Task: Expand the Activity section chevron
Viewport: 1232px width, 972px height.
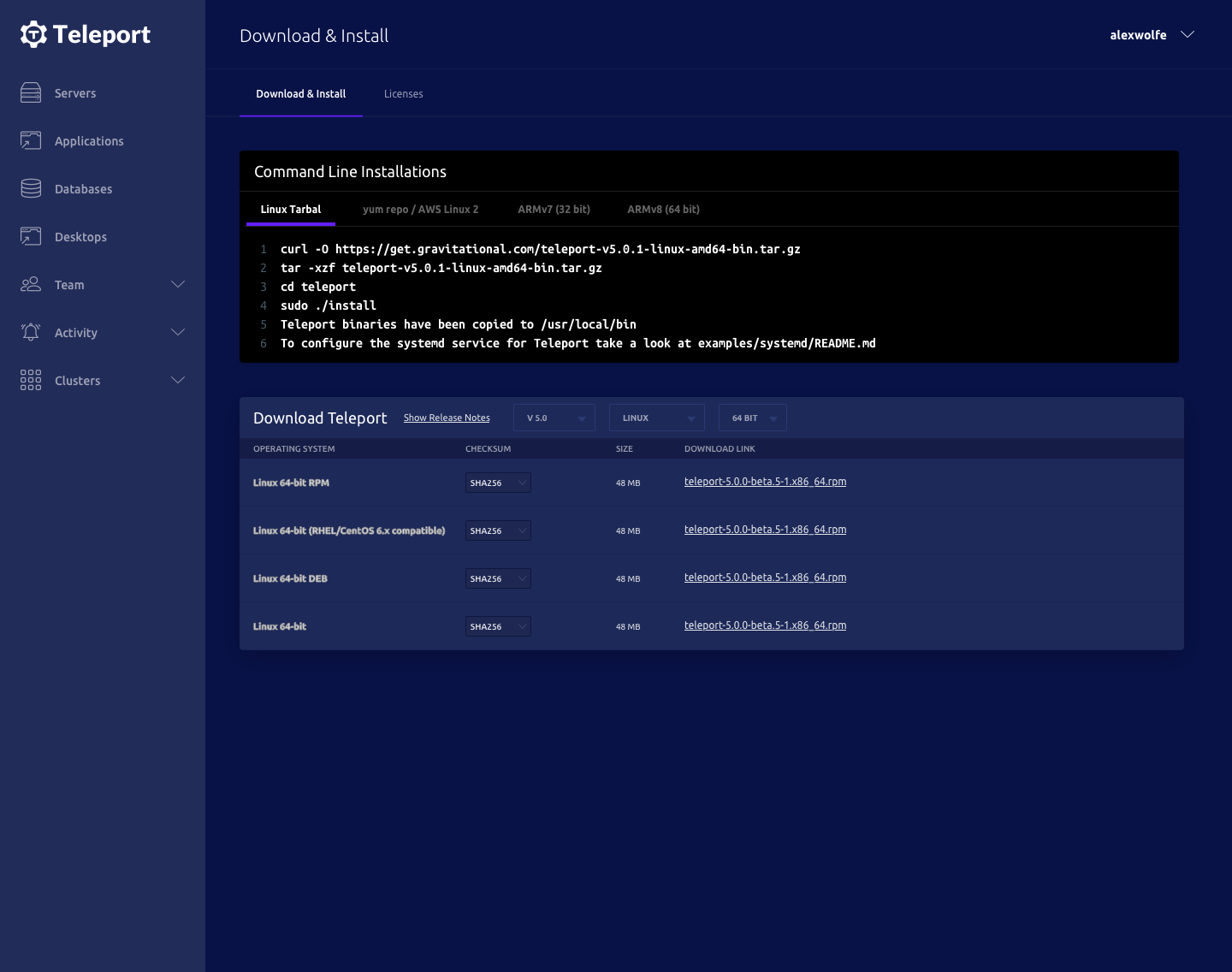Action: point(178,332)
